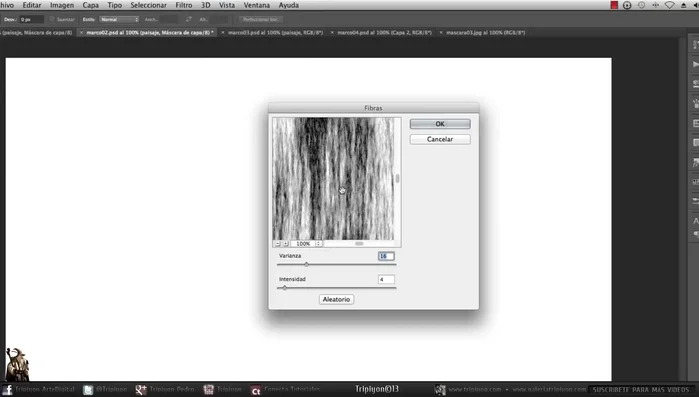Open the Actions panel play icon
Viewport: 699px width, 397px height.
coord(695,64)
